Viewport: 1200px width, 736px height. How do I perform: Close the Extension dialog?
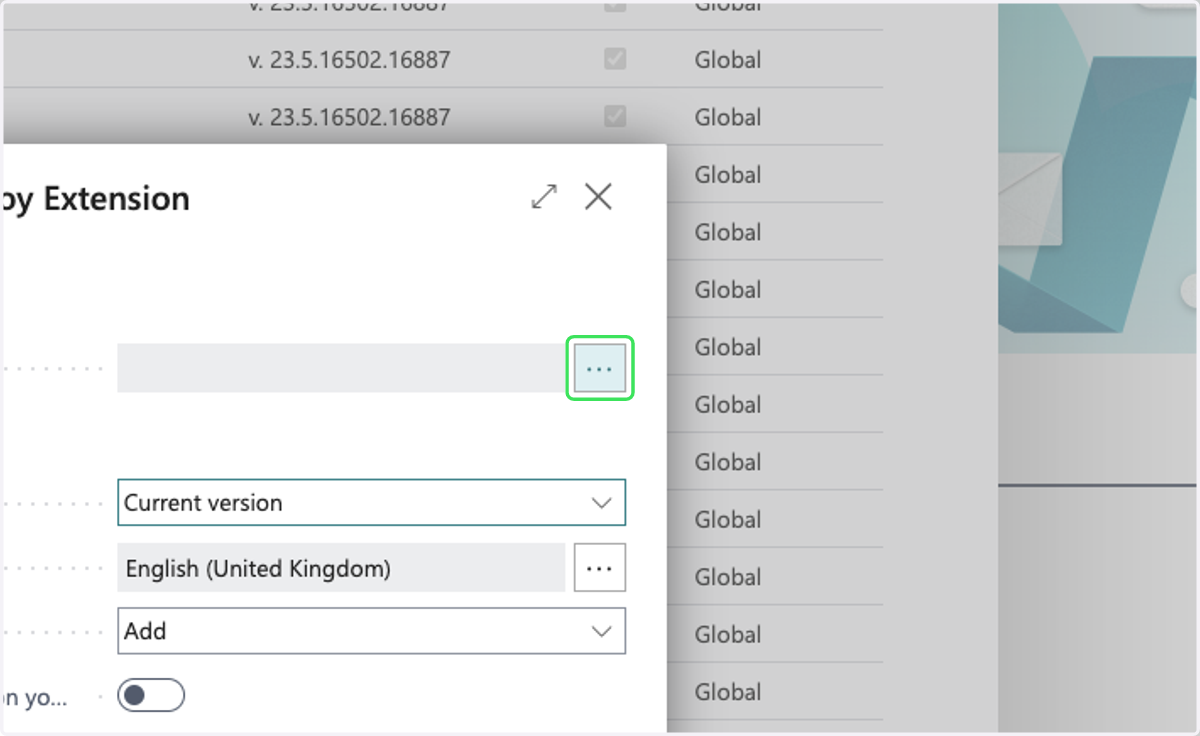pos(598,197)
